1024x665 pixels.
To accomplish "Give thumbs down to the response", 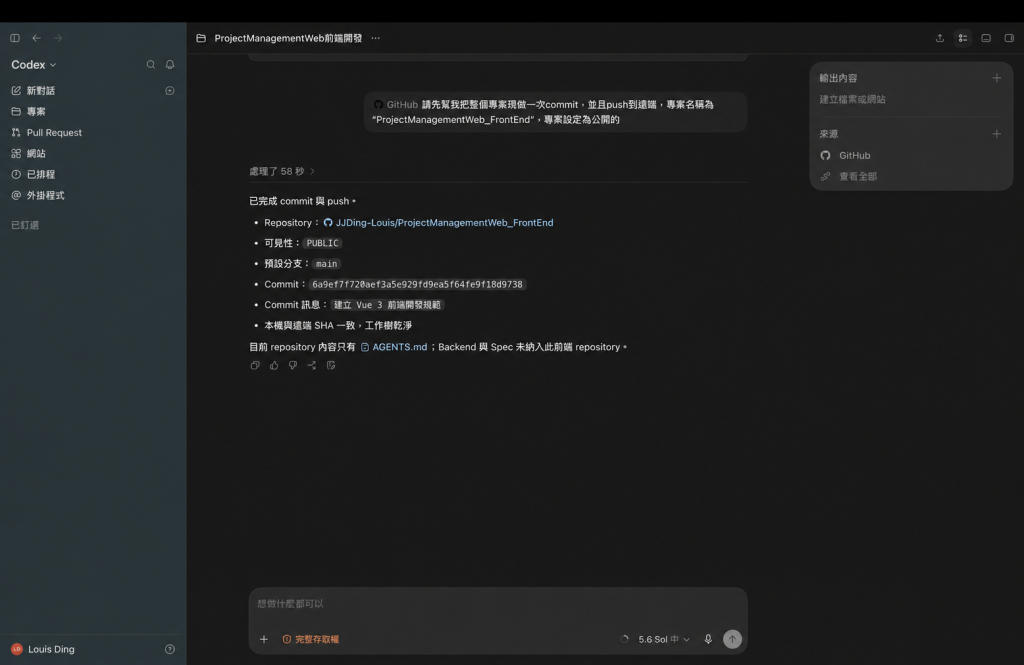I will tap(293, 365).
